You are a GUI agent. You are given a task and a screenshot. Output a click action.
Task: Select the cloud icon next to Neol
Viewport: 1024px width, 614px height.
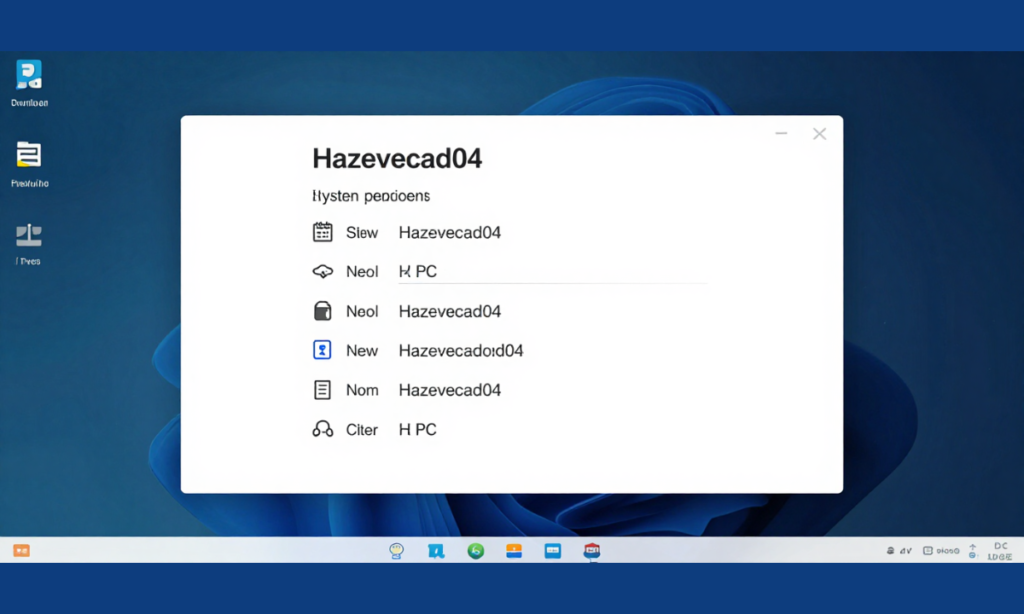tap(323, 271)
